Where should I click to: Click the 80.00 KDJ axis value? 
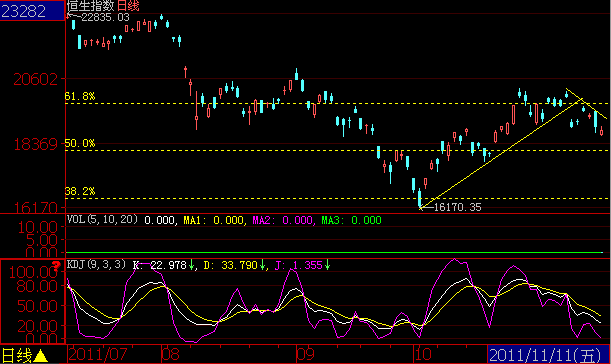point(37,286)
